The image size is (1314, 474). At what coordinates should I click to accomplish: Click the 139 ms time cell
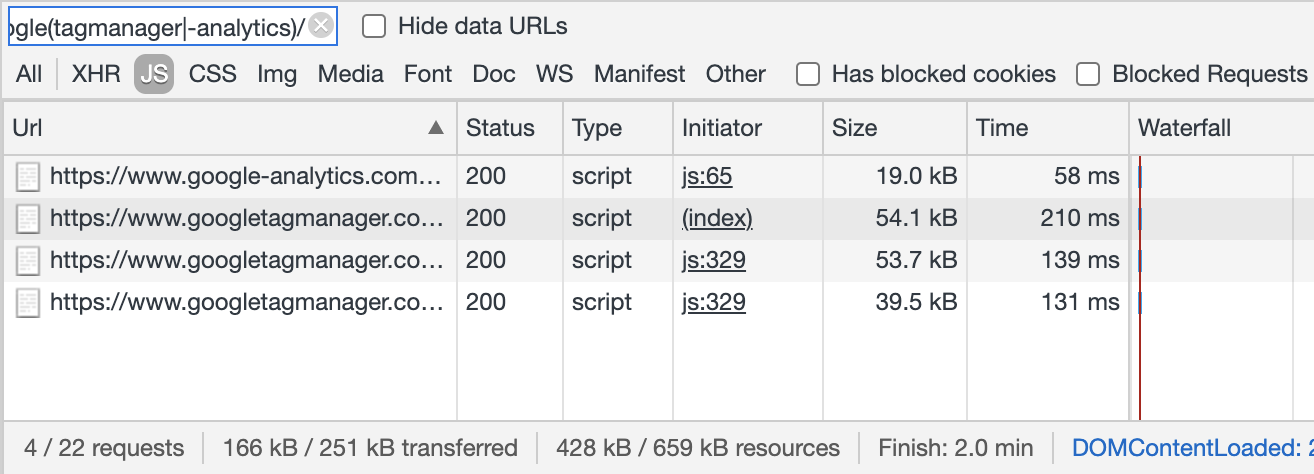coord(1048,261)
